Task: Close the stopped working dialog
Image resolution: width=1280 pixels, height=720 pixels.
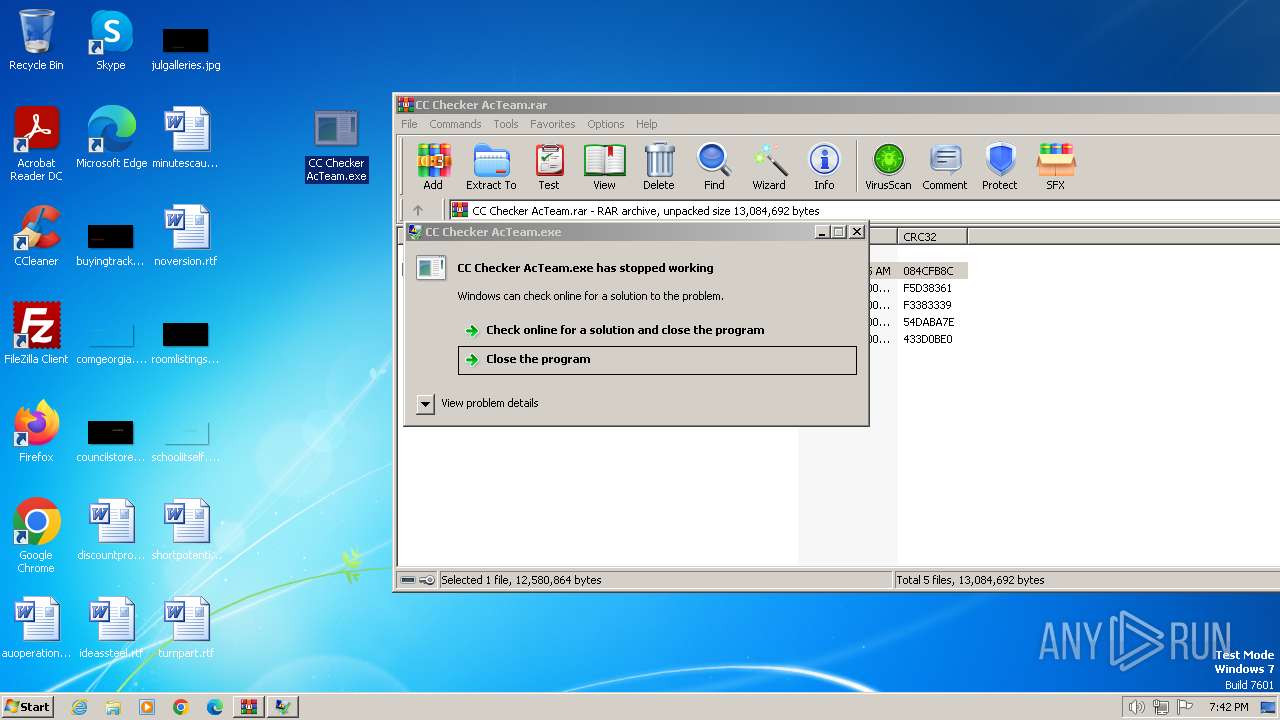Action: coord(857,232)
